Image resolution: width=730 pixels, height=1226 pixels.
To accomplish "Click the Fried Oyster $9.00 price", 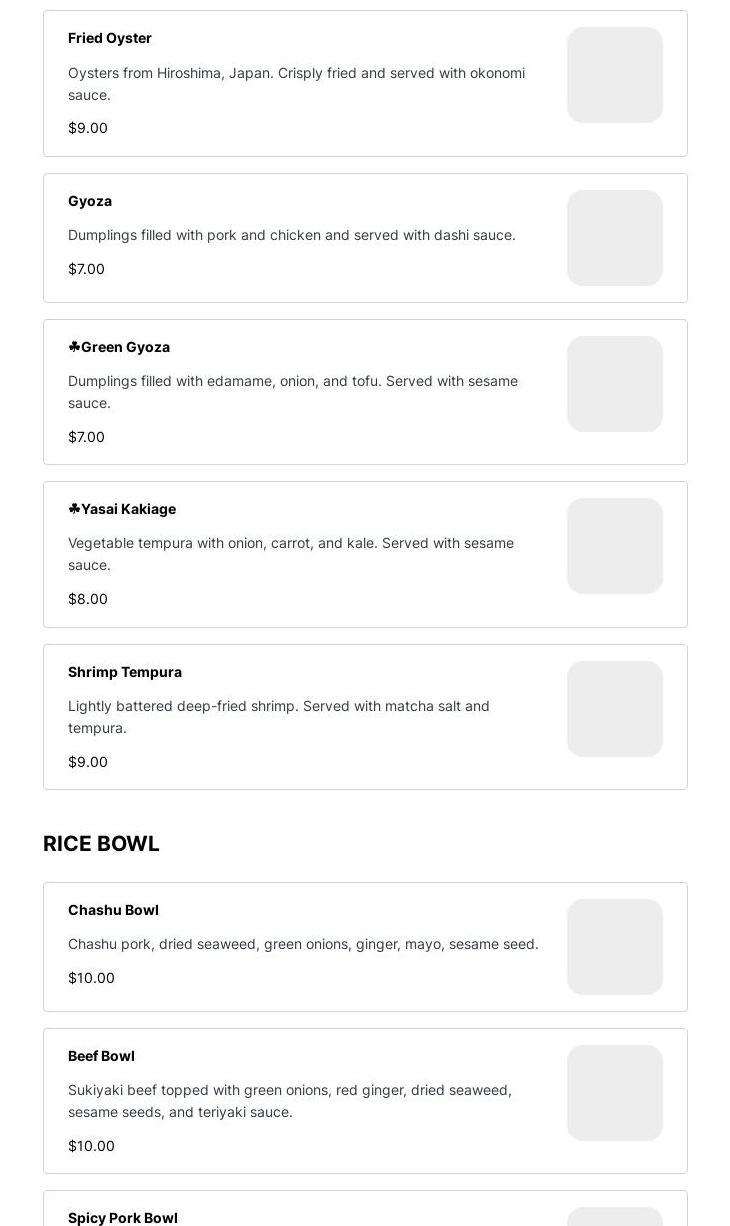I will (x=88, y=128).
